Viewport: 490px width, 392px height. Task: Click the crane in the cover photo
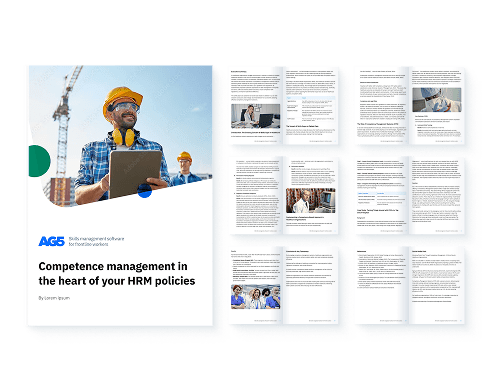click(65, 133)
